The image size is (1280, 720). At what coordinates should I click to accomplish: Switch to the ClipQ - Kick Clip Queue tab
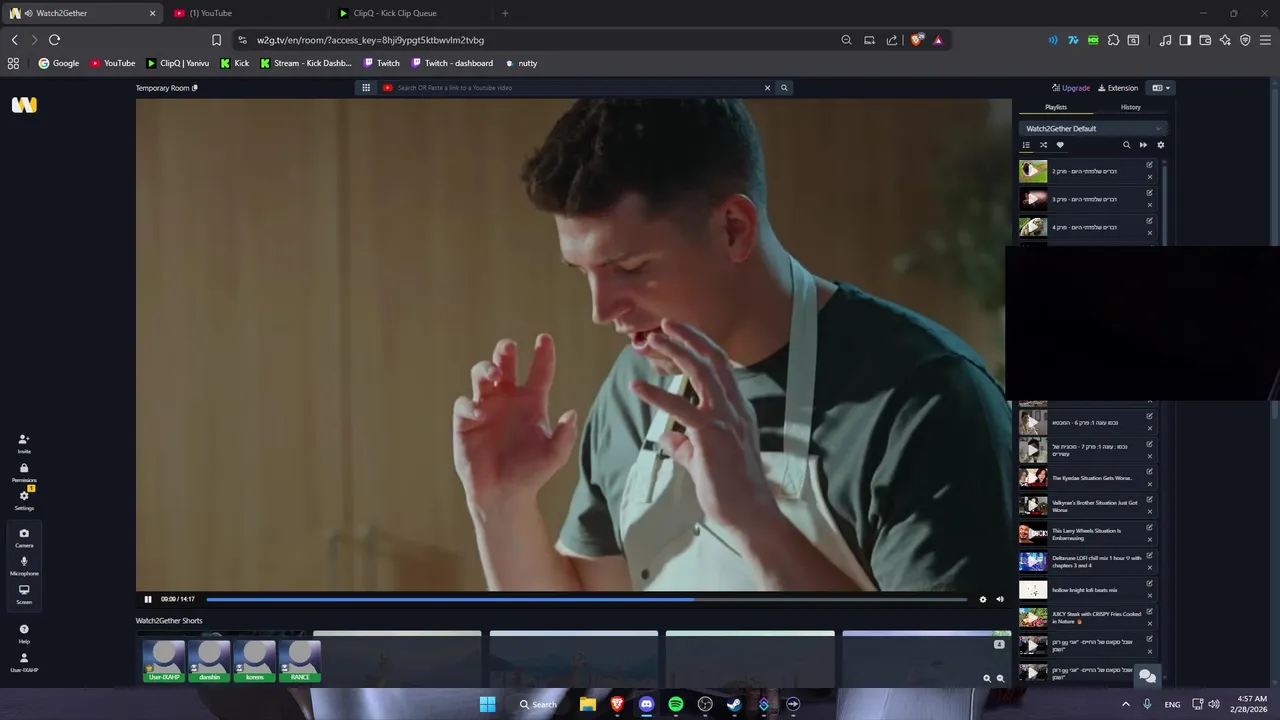click(x=410, y=13)
